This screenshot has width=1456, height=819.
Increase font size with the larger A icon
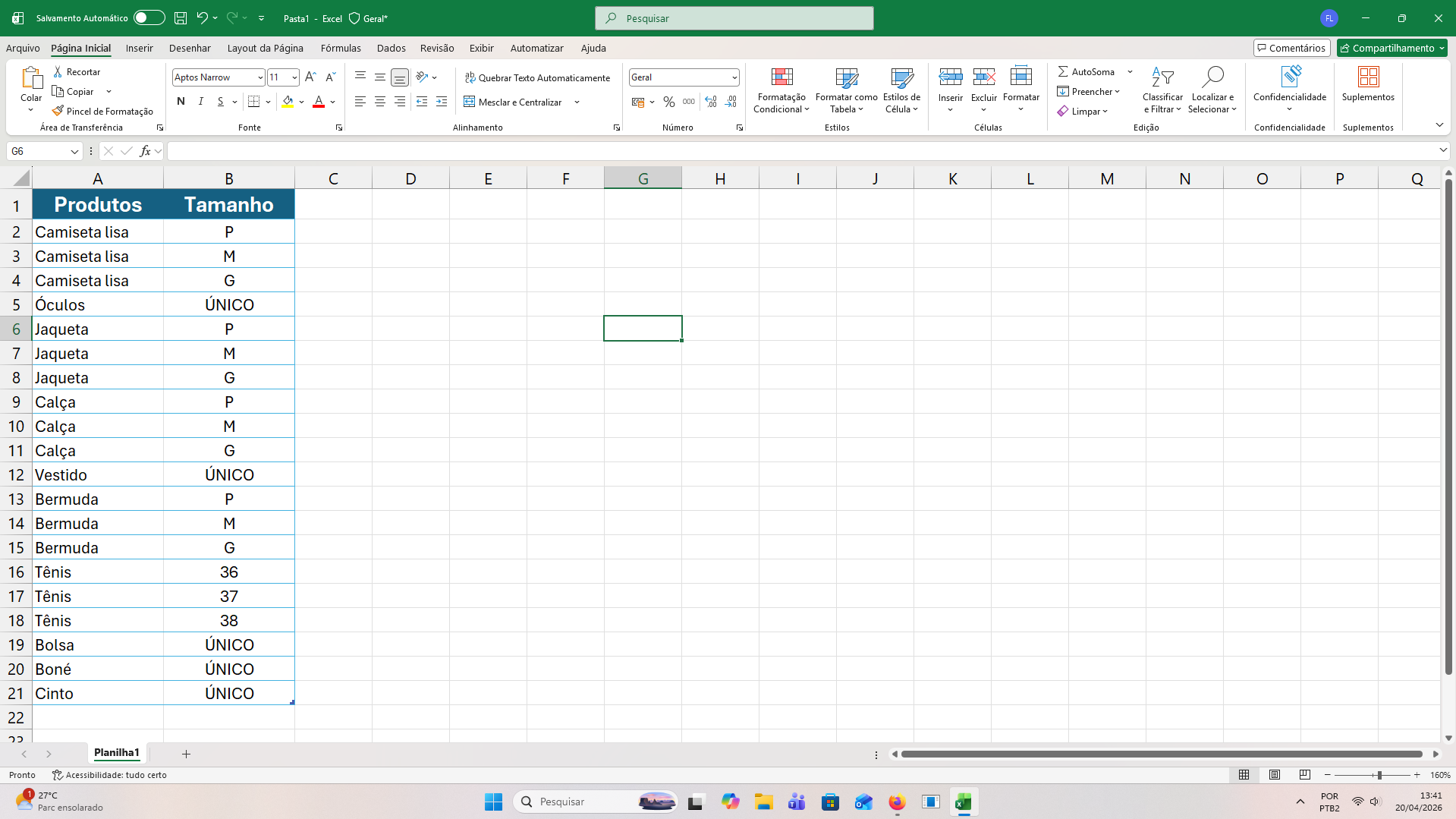(310, 77)
